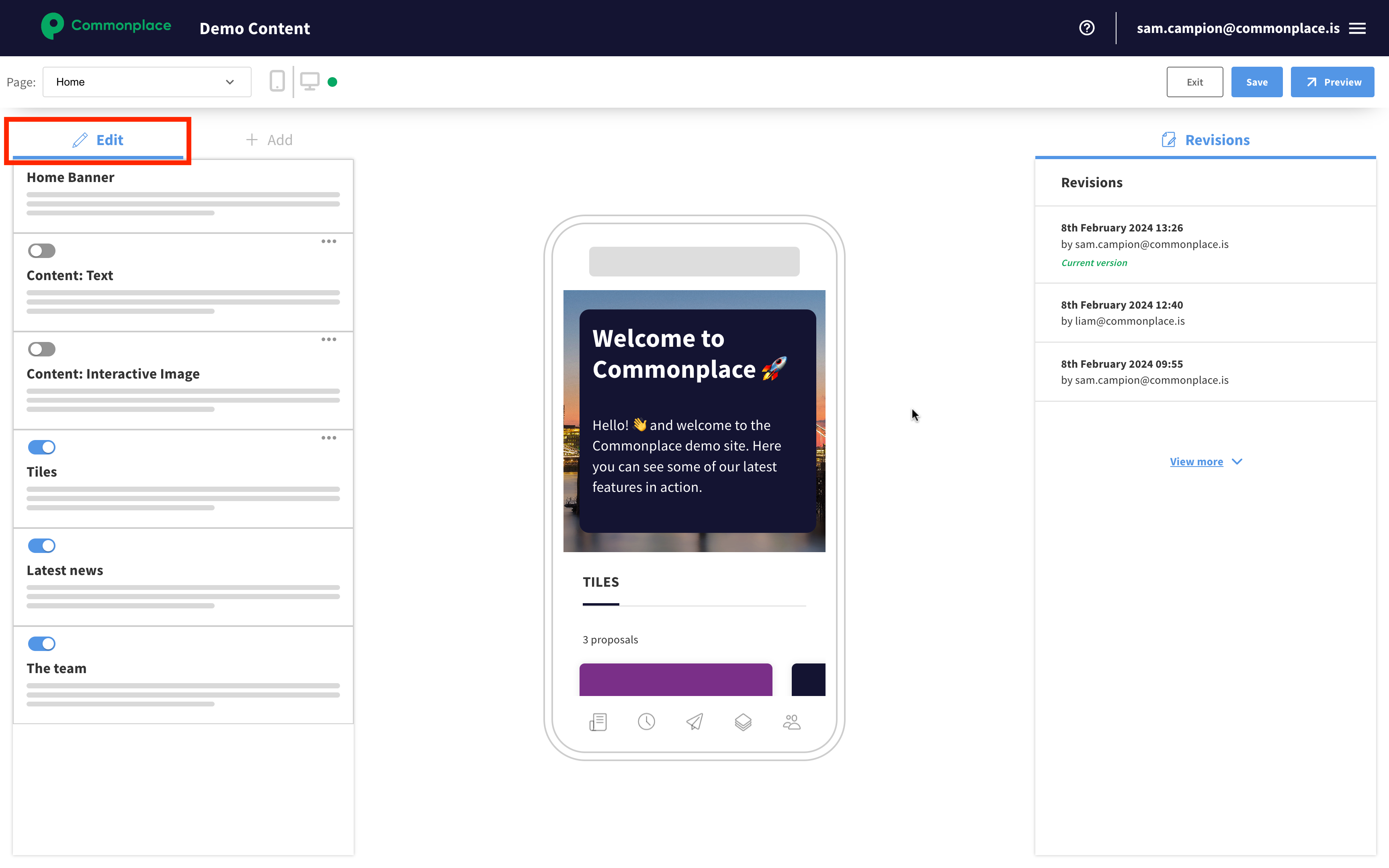Open the Page dropdown showing Home

click(x=146, y=82)
